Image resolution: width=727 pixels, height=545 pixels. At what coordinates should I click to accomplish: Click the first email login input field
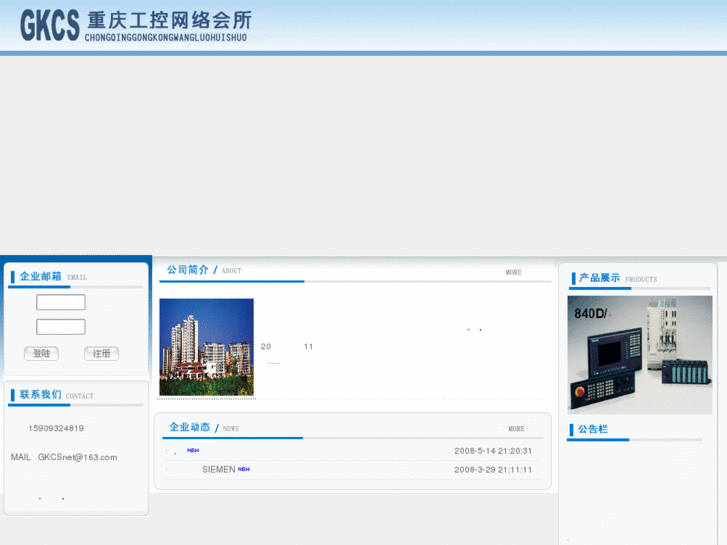click(x=61, y=302)
